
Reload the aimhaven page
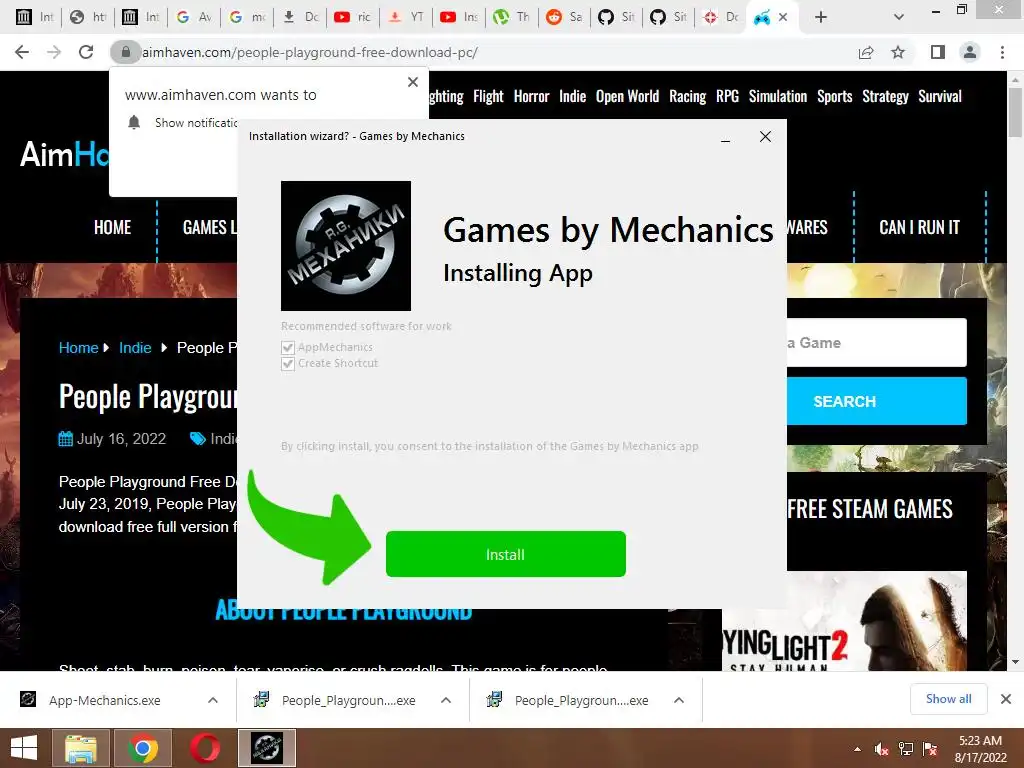pos(86,52)
